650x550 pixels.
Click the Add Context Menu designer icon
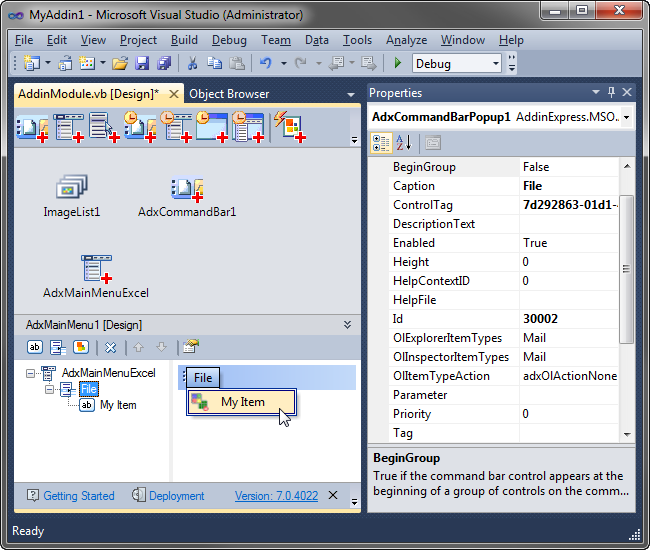coord(104,127)
